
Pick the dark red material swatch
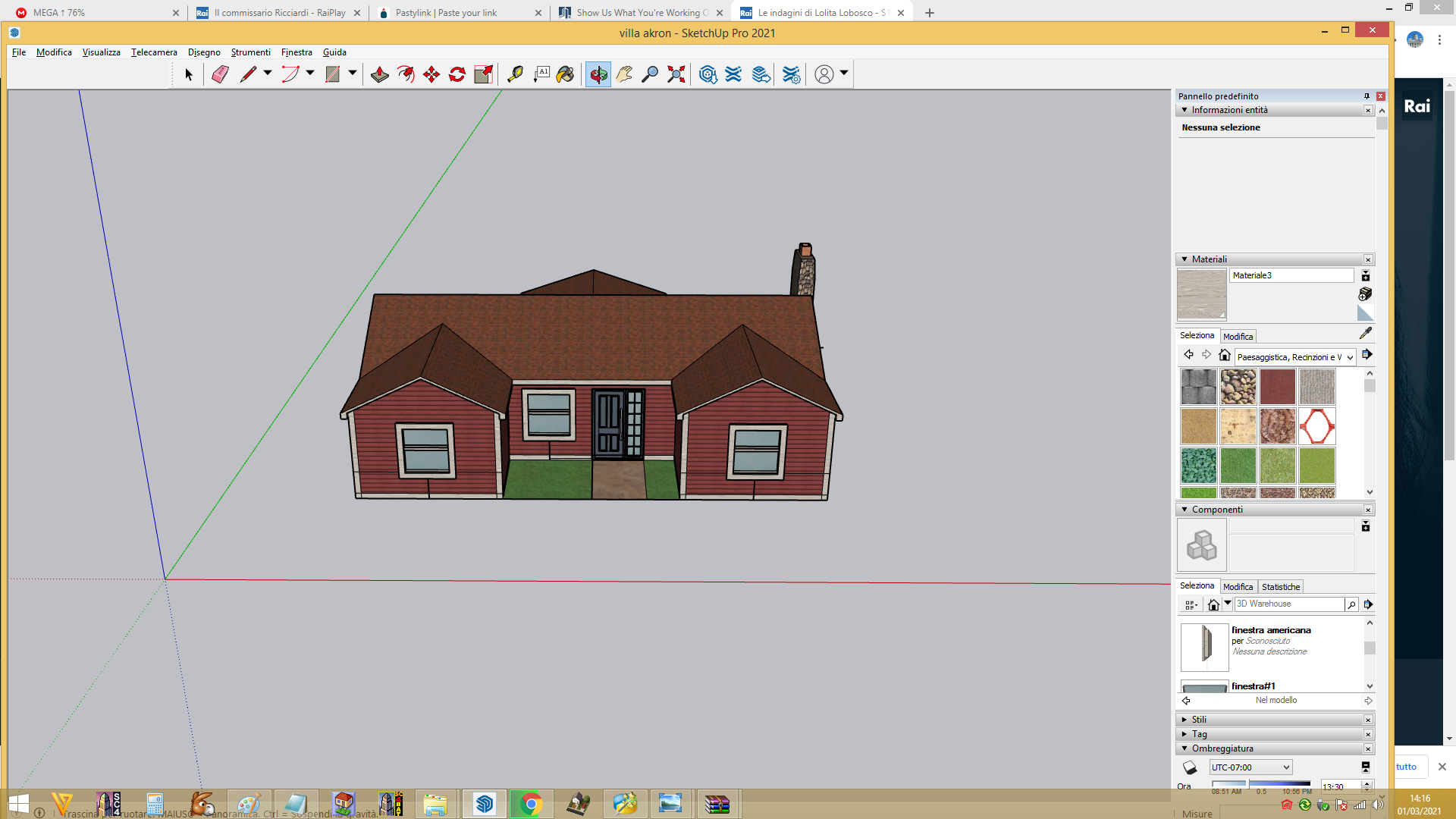pos(1277,388)
